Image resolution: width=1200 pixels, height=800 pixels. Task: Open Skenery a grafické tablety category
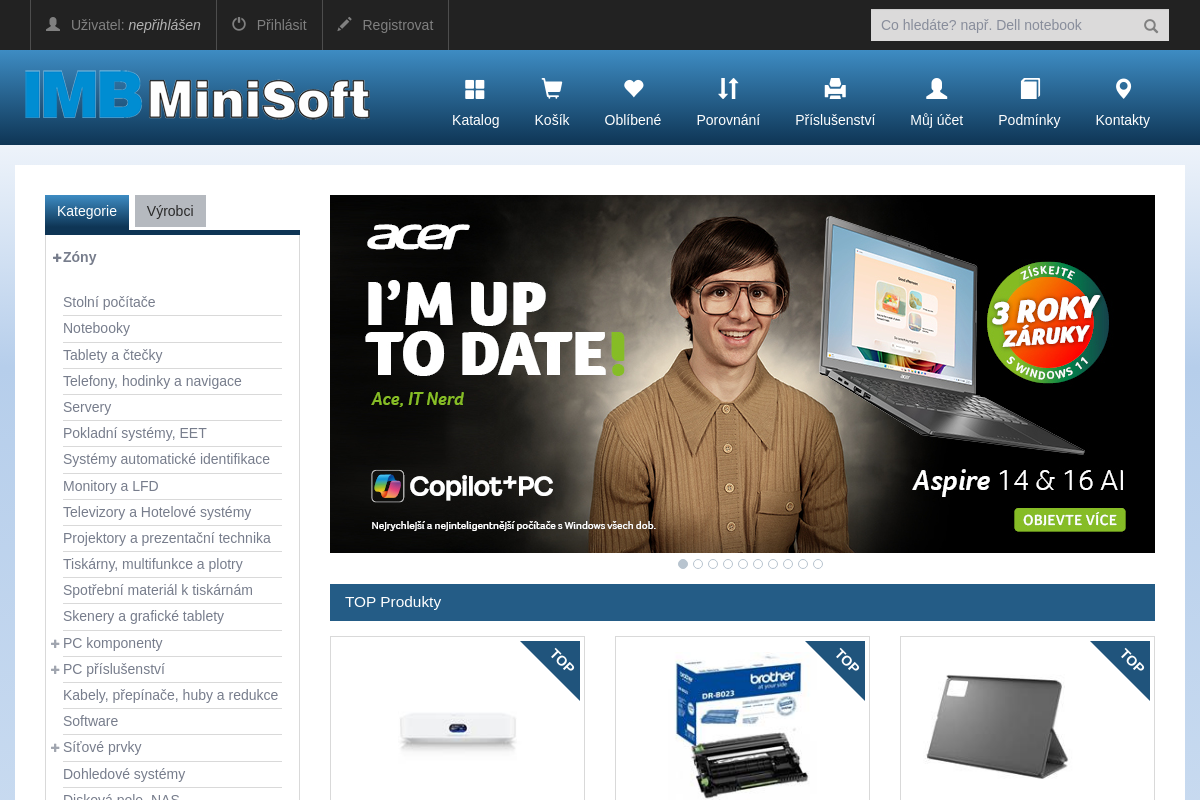tap(143, 616)
